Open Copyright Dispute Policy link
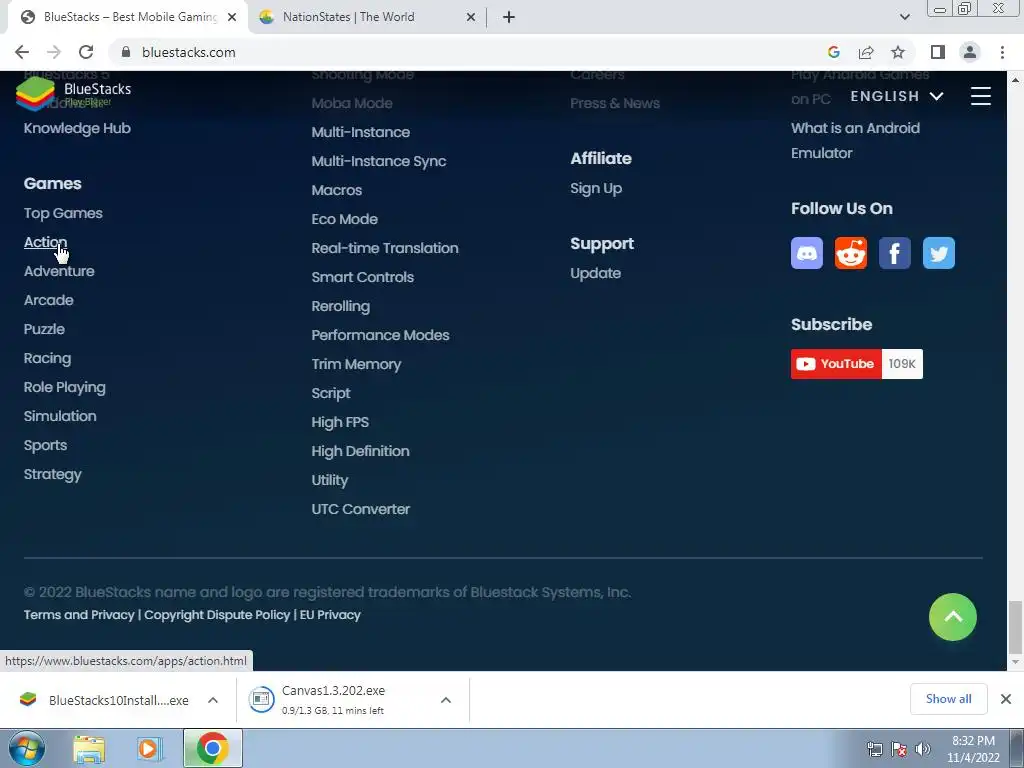The height and width of the screenshot is (768, 1024). click(217, 615)
